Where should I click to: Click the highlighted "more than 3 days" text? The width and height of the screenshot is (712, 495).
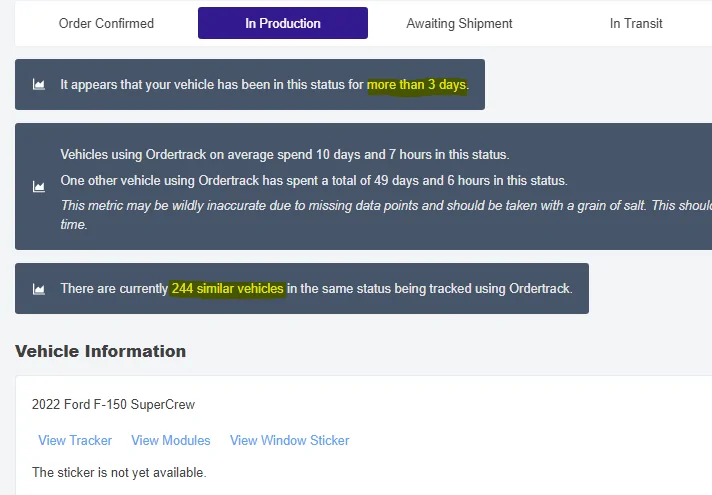coord(417,85)
